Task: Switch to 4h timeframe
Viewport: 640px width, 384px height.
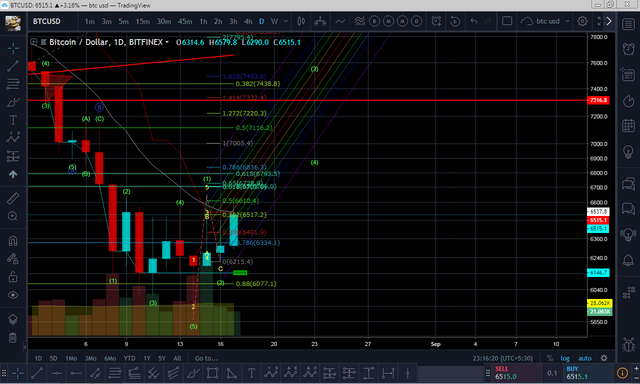Action: click(248, 21)
